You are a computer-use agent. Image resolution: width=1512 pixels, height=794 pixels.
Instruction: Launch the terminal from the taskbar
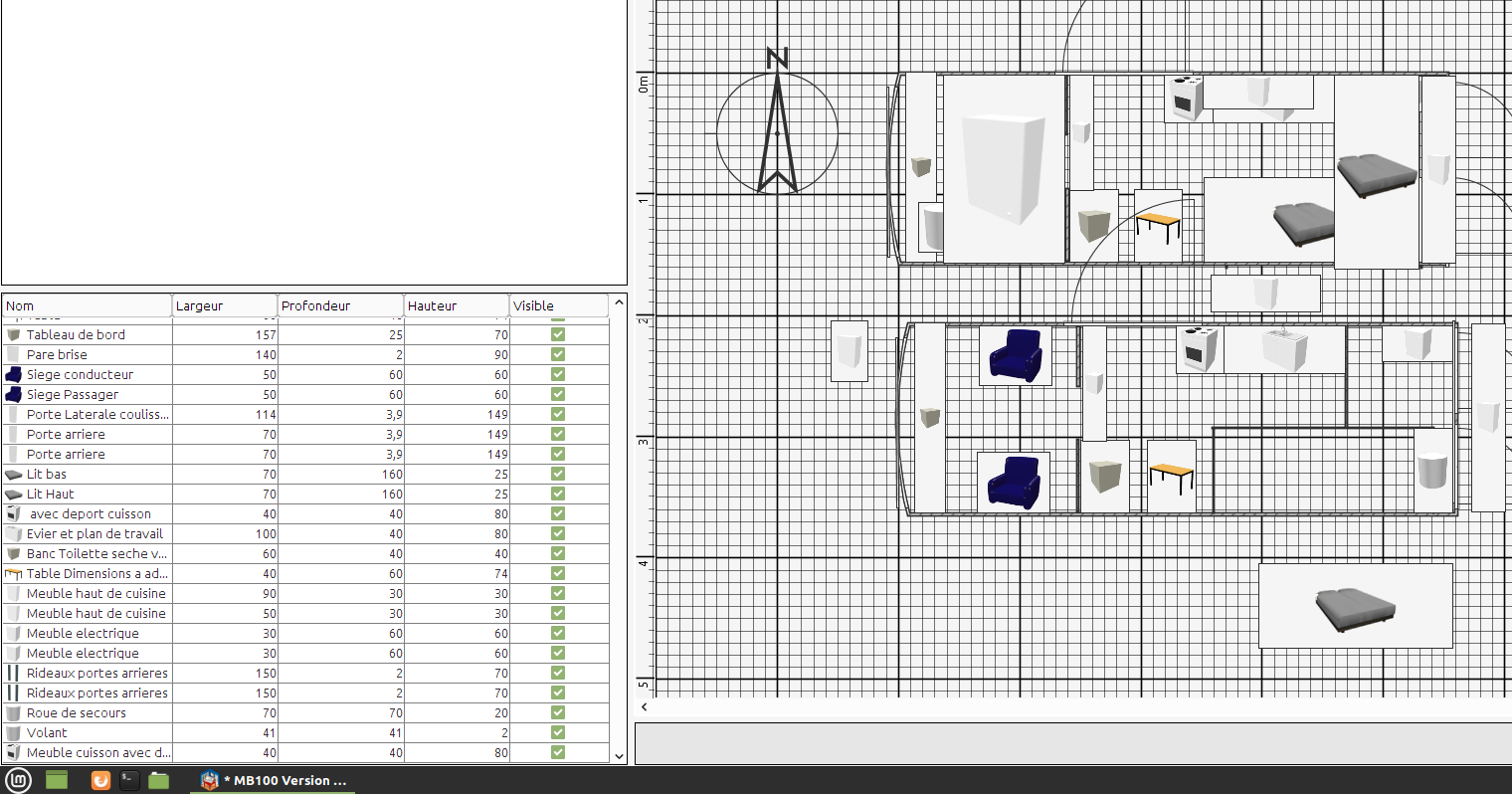pos(129,780)
